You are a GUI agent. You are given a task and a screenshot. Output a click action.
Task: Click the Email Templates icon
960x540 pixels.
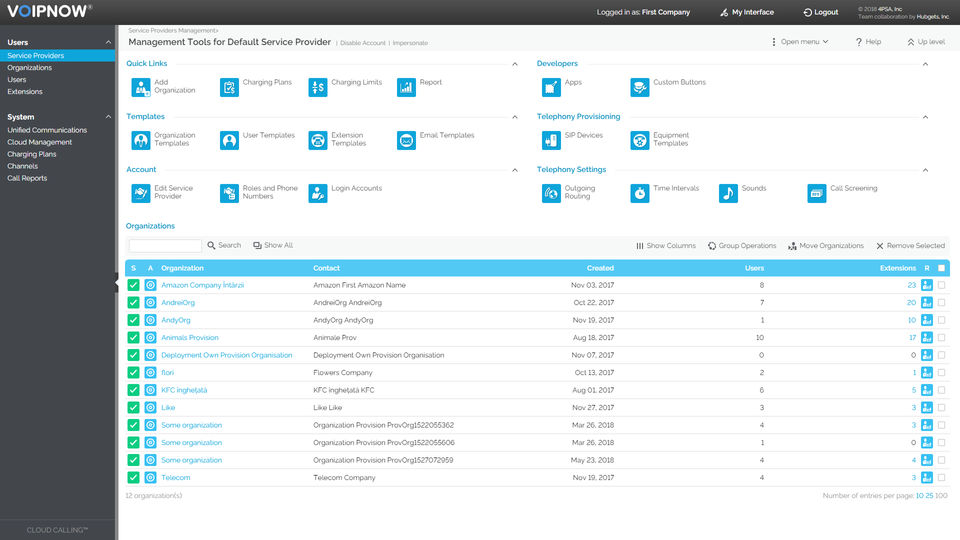406,140
